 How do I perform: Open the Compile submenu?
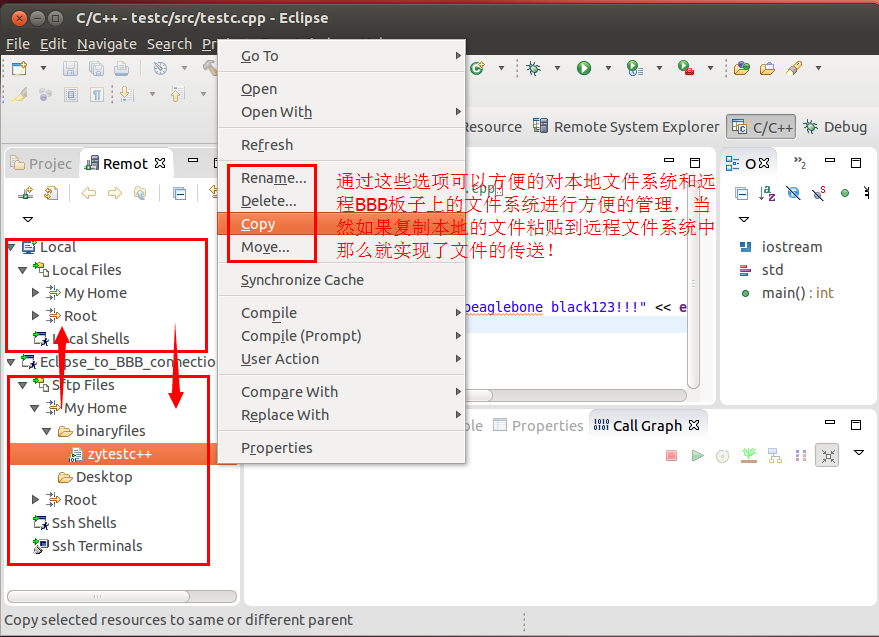click(341, 313)
